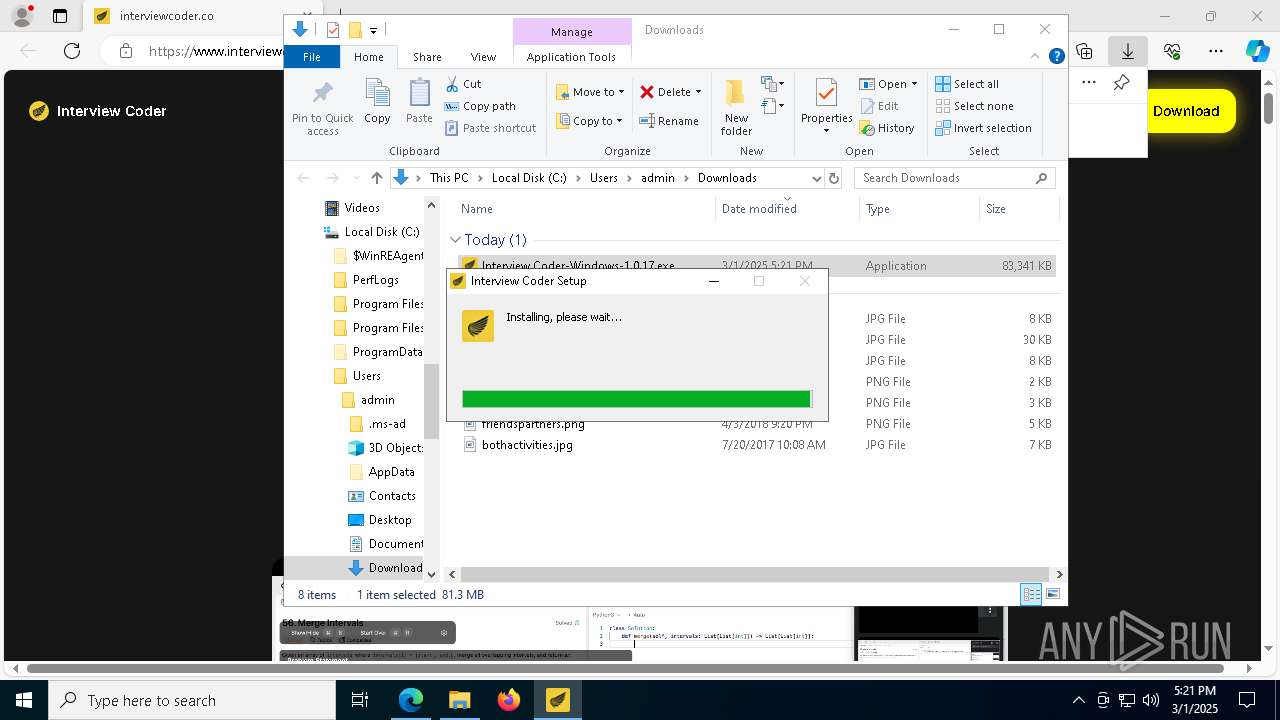Sort files by Date modified column
Screen dimensions: 1280x720
pos(759,209)
